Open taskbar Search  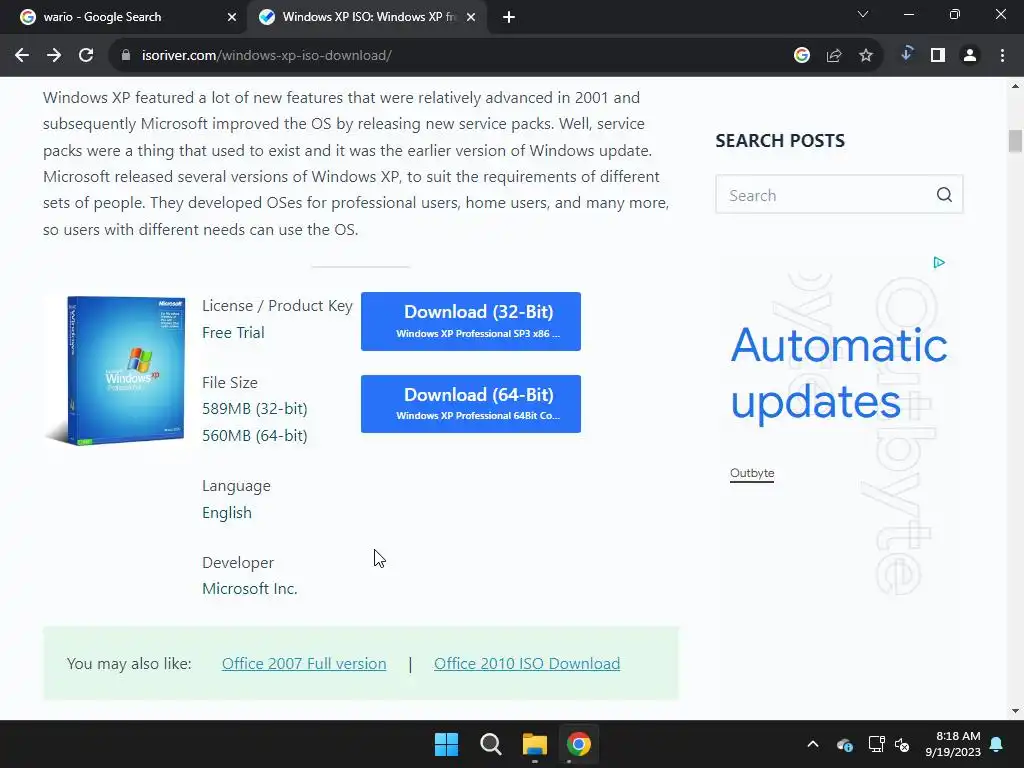[x=490, y=744]
